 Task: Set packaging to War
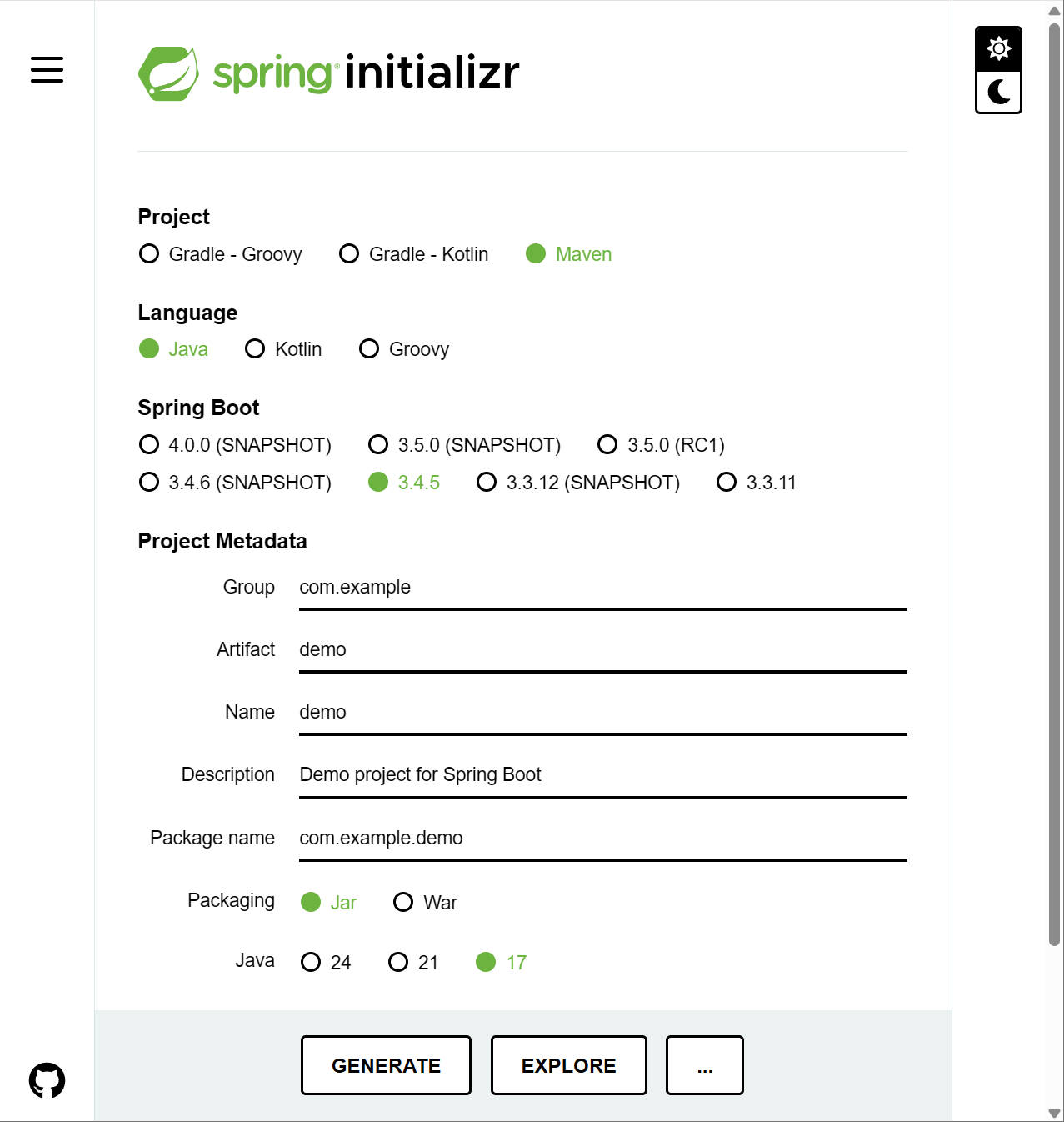tap(426, 903)
